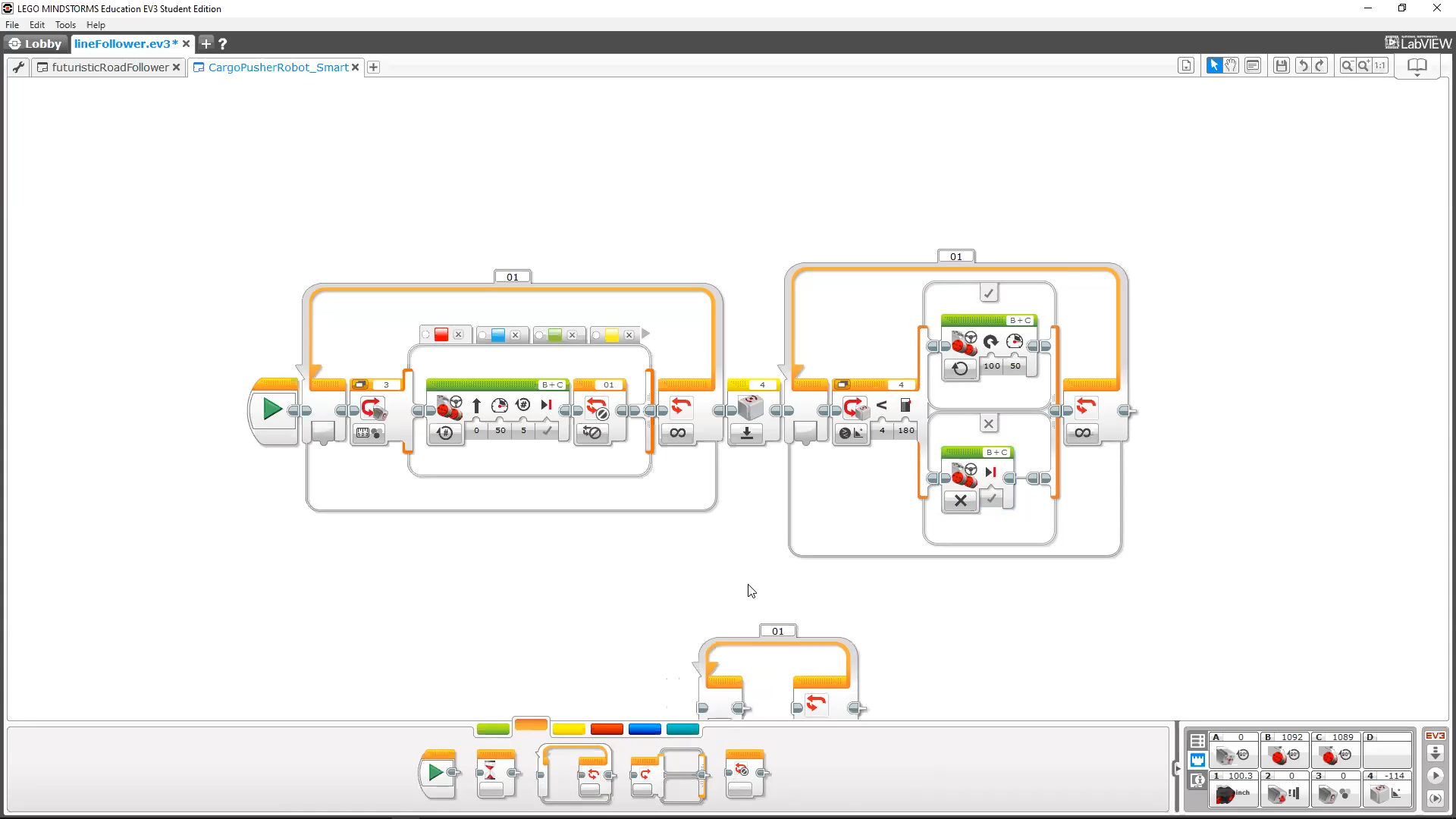Add a new program with plus button
The width and height of the screenshot is (1456, 819).
pos(373,67)
